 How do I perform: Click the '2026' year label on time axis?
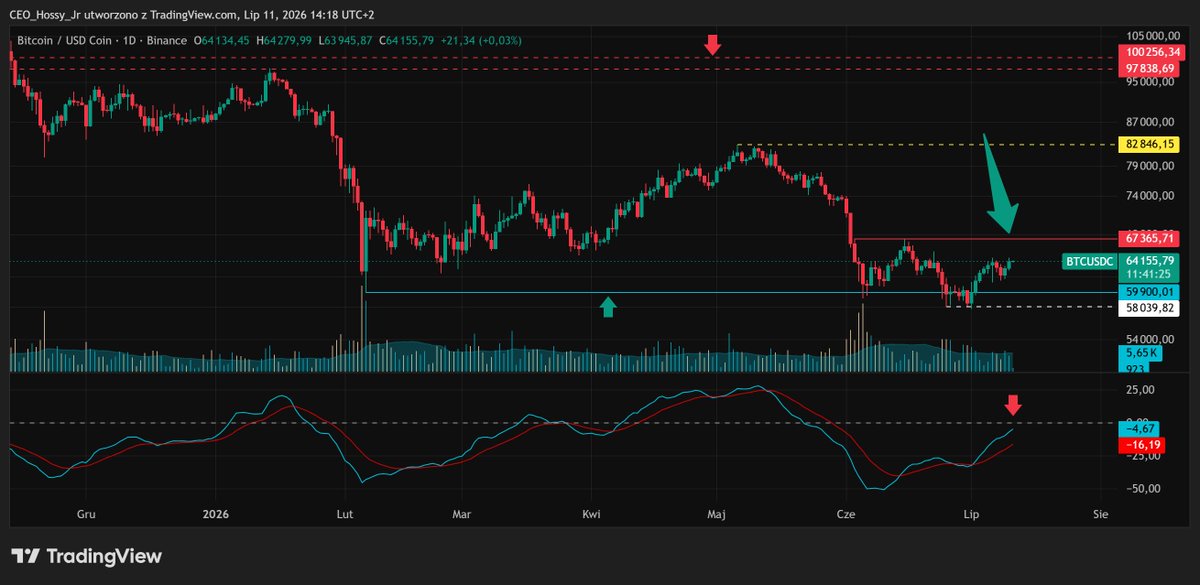(x=215, y=514)
